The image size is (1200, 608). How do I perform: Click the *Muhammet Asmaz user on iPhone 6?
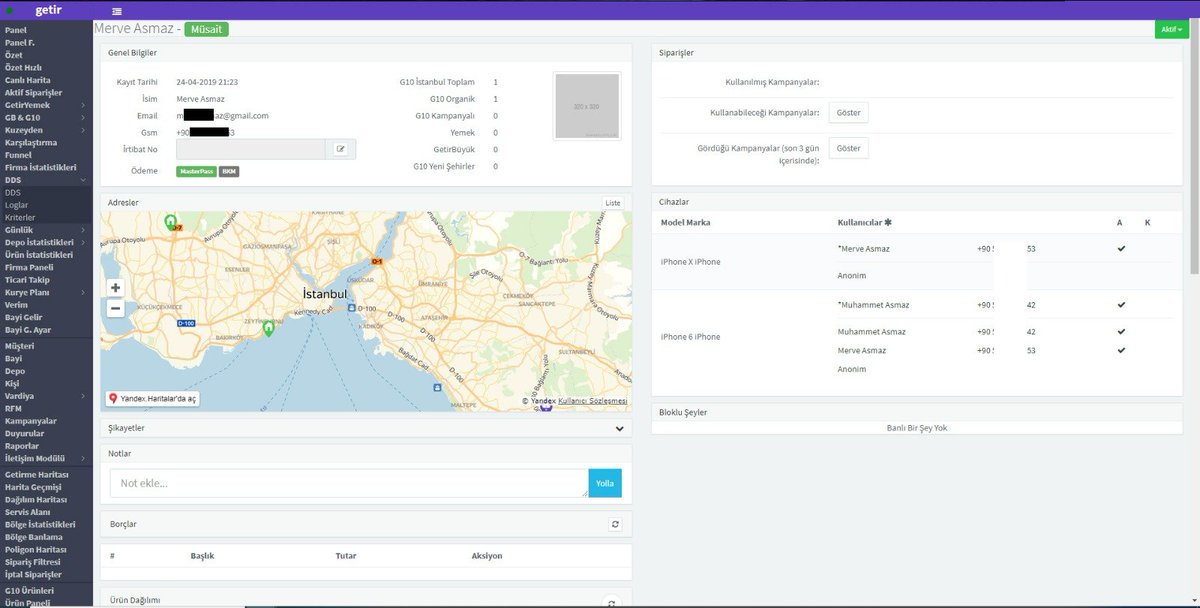click(873, 305)
